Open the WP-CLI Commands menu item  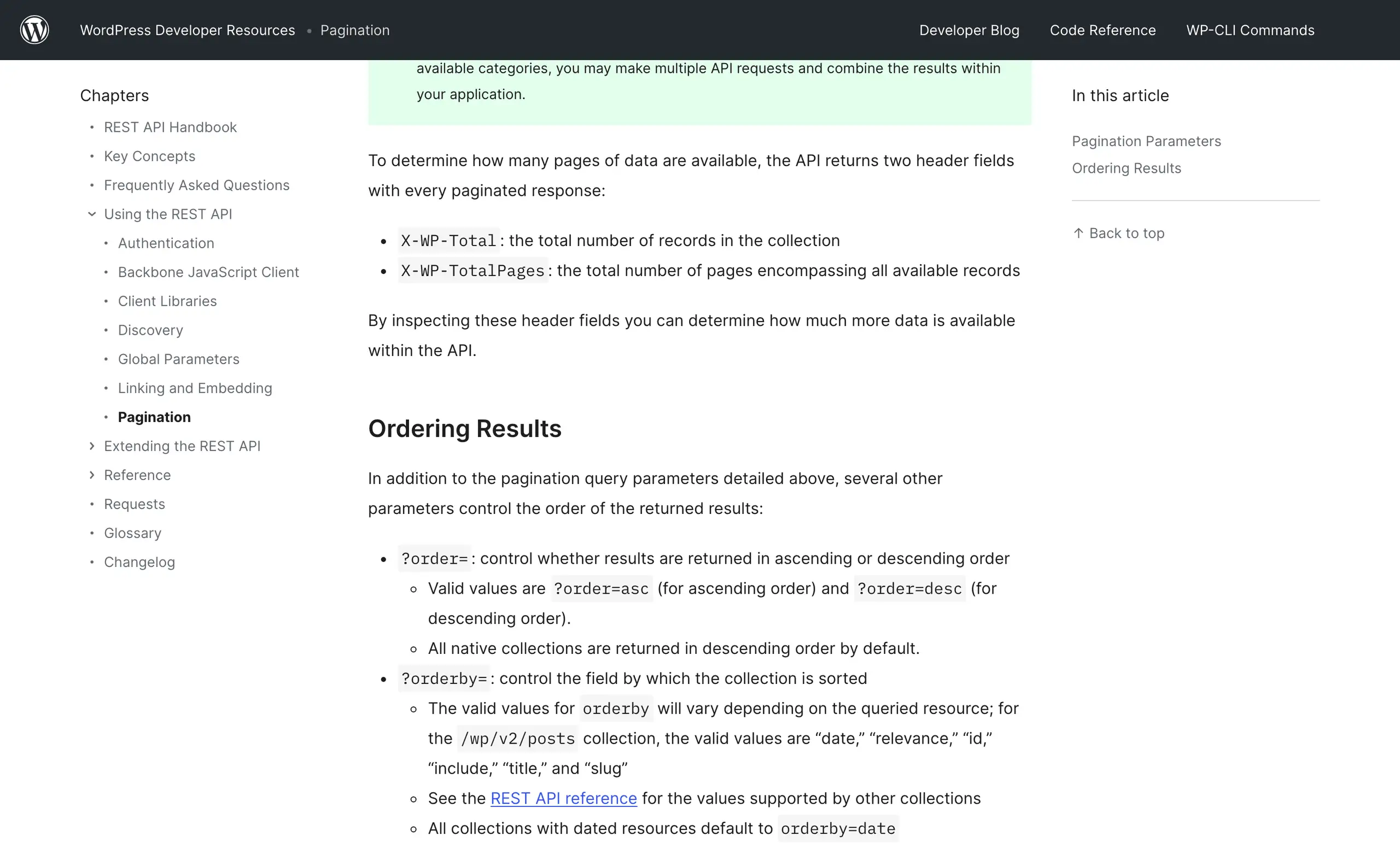click(x=1250, y=30)
